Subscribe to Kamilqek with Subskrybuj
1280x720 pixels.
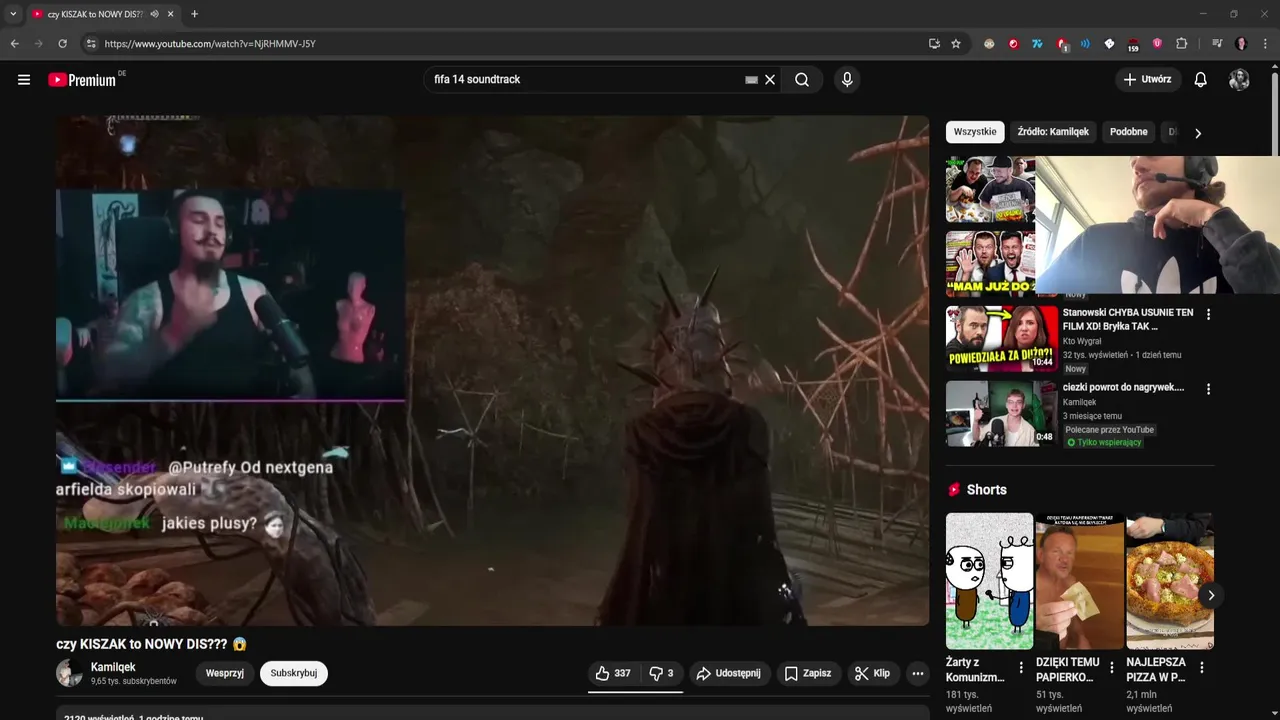[294, 673]
